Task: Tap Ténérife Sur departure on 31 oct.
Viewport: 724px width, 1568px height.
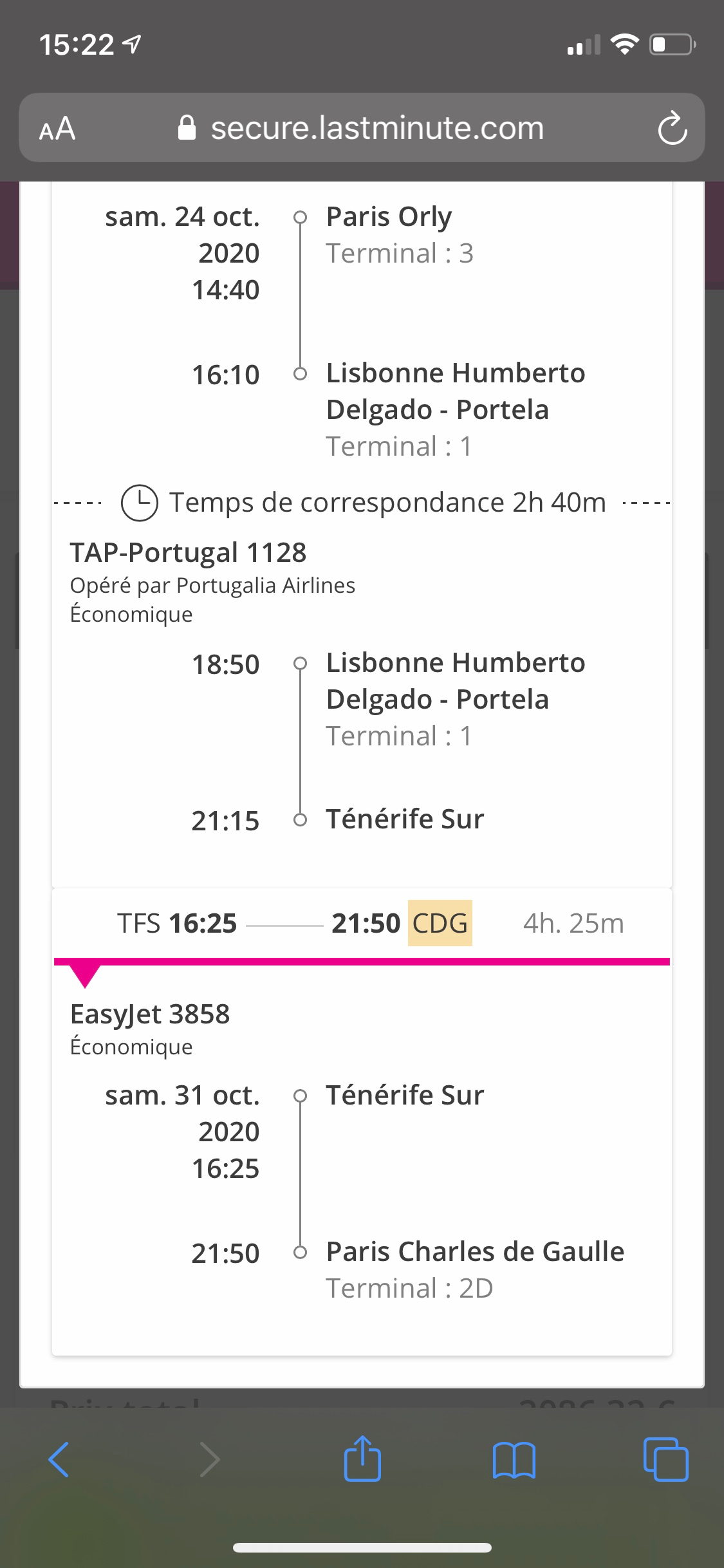Action: pos(405,1095)
